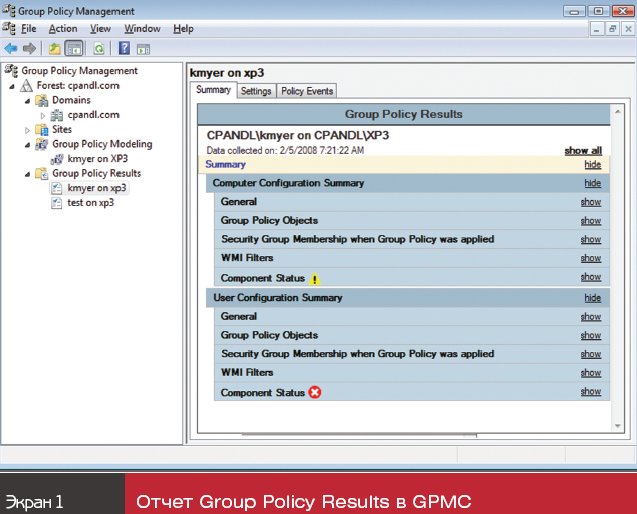
Task: Click the Refresh toolbar icon
Action: 99,48
